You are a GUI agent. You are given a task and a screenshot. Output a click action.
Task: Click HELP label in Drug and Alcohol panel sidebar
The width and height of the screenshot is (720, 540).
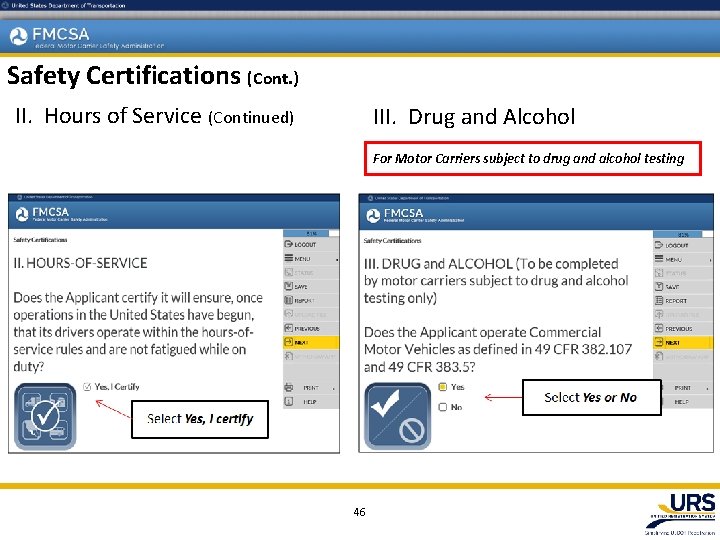coord(681,402)
